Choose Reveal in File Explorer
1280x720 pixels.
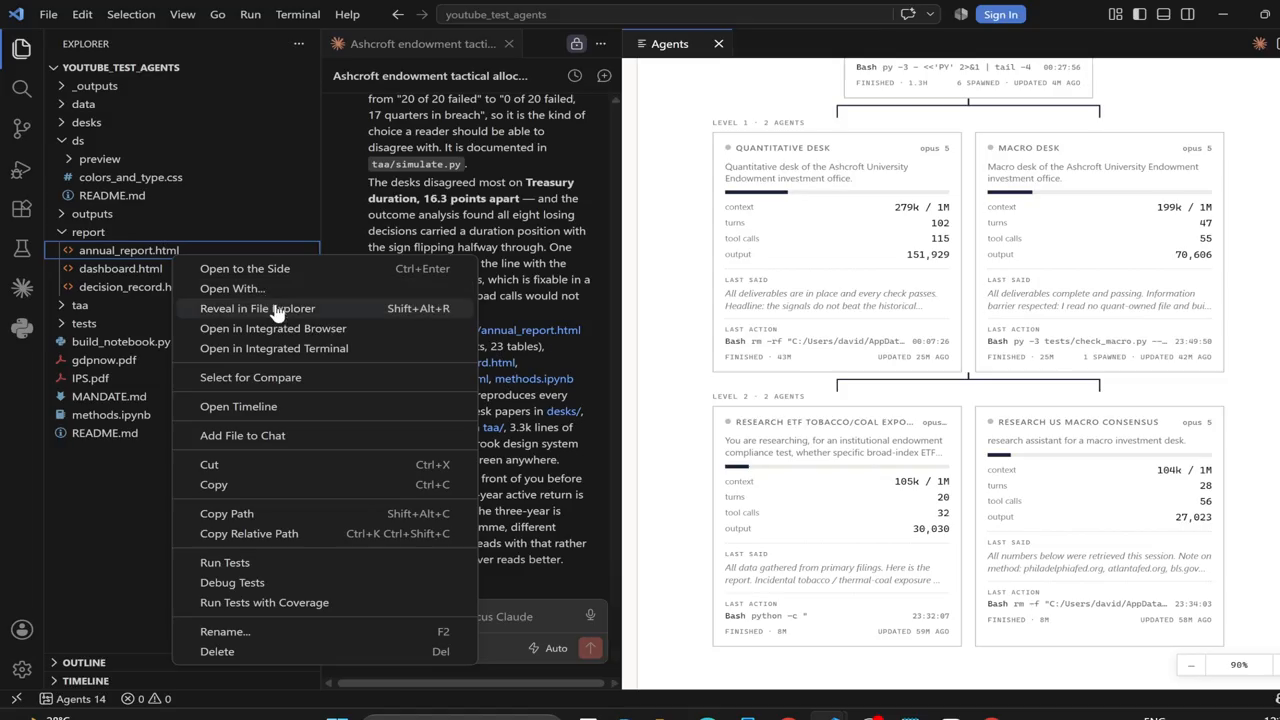click(x=325, y=308)
